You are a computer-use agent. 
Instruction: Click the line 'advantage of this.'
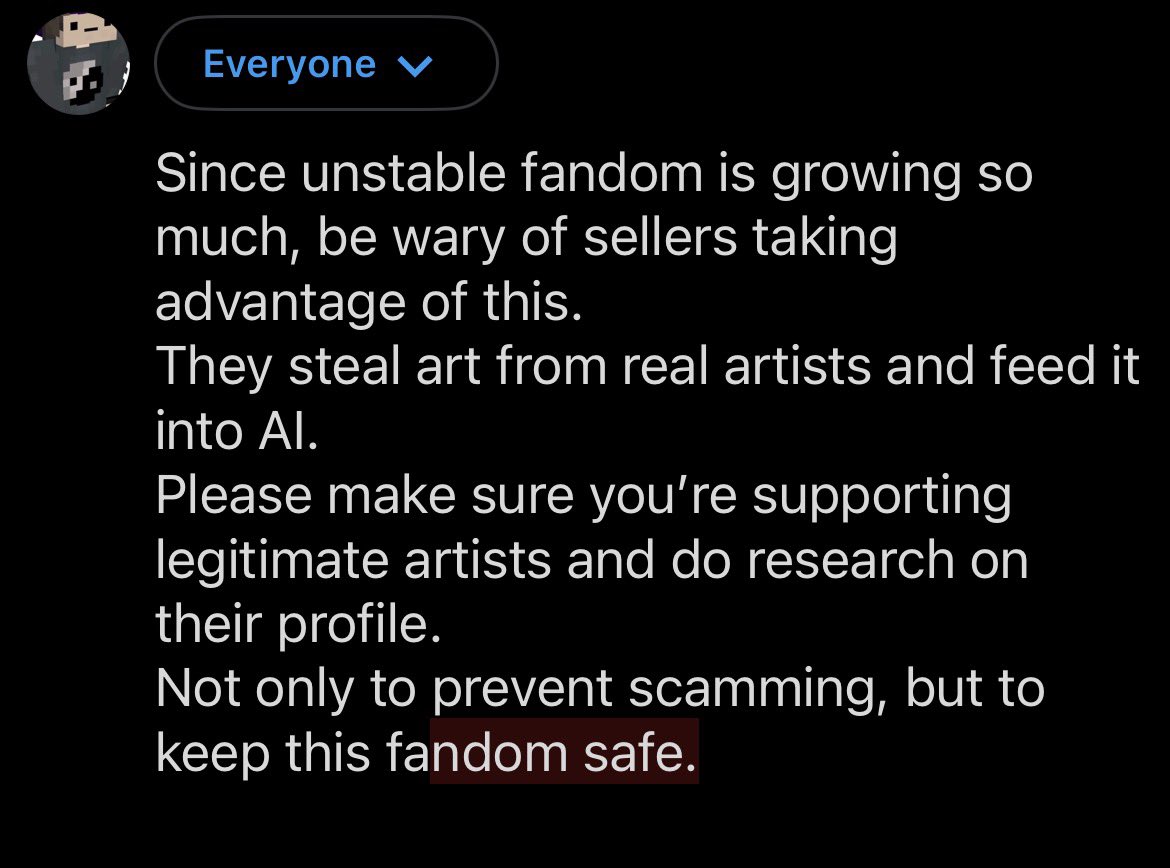point(369,302)
